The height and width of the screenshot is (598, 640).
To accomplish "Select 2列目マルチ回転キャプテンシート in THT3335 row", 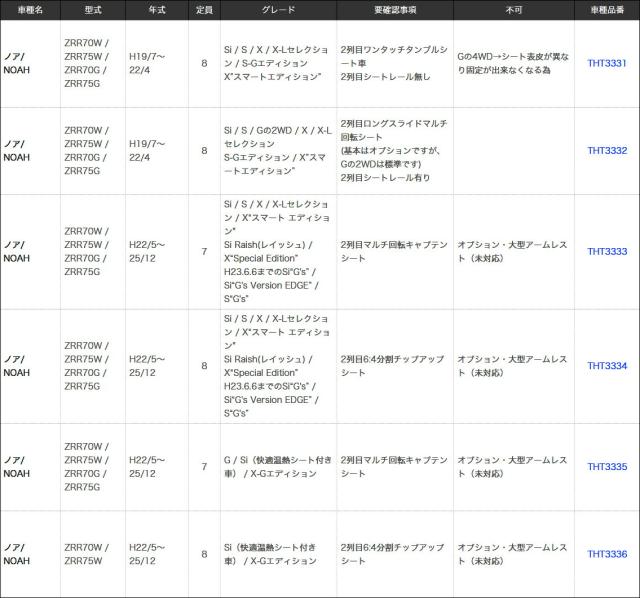I will [394, 467].
